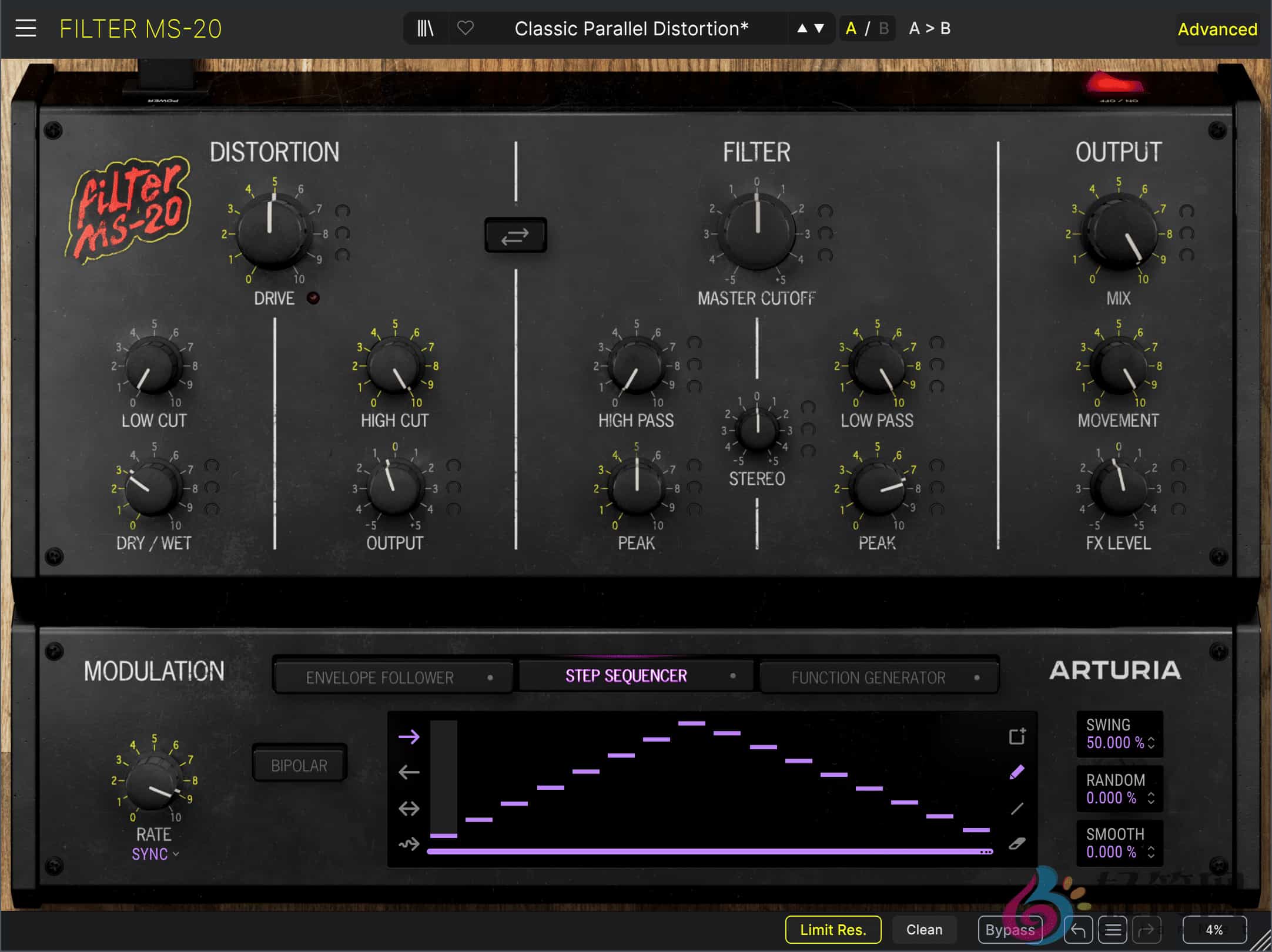Open the hamburger main menu
The image size is (1272, 952).
[26, 28]
